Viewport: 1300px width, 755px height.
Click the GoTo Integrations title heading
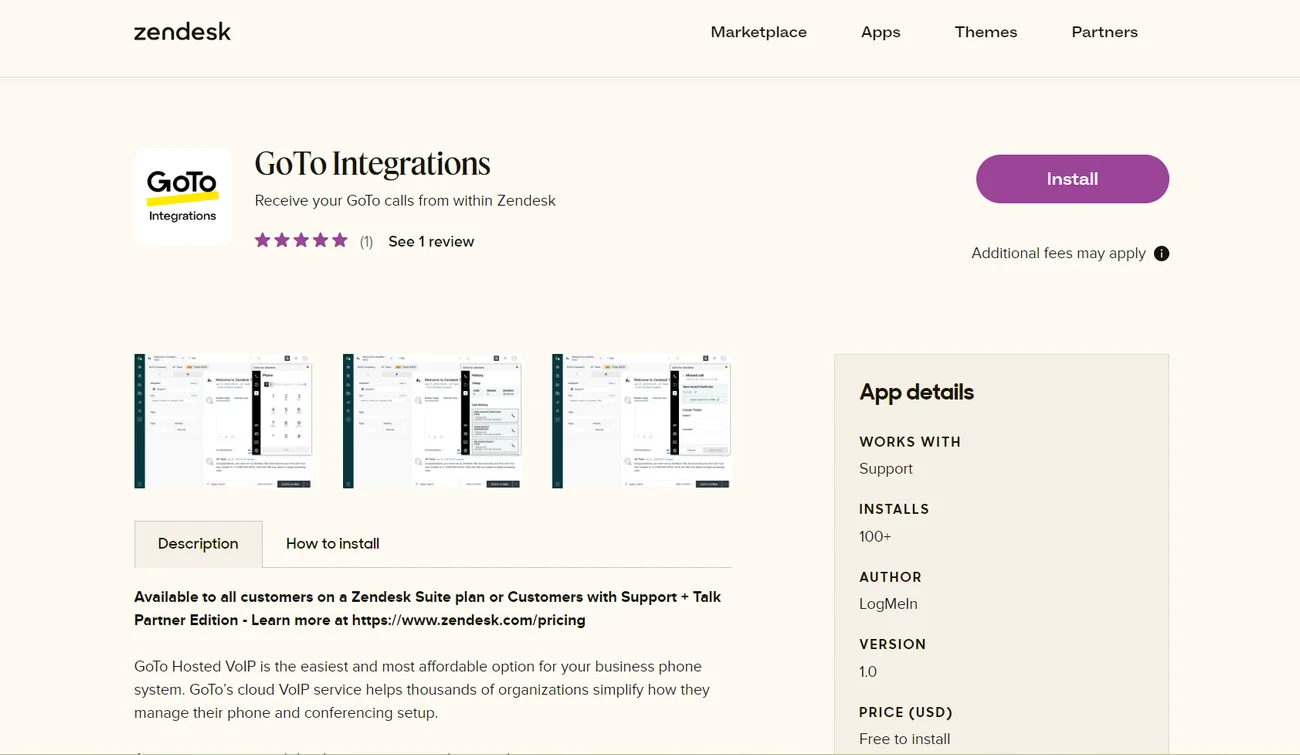(x=372, y=164)
